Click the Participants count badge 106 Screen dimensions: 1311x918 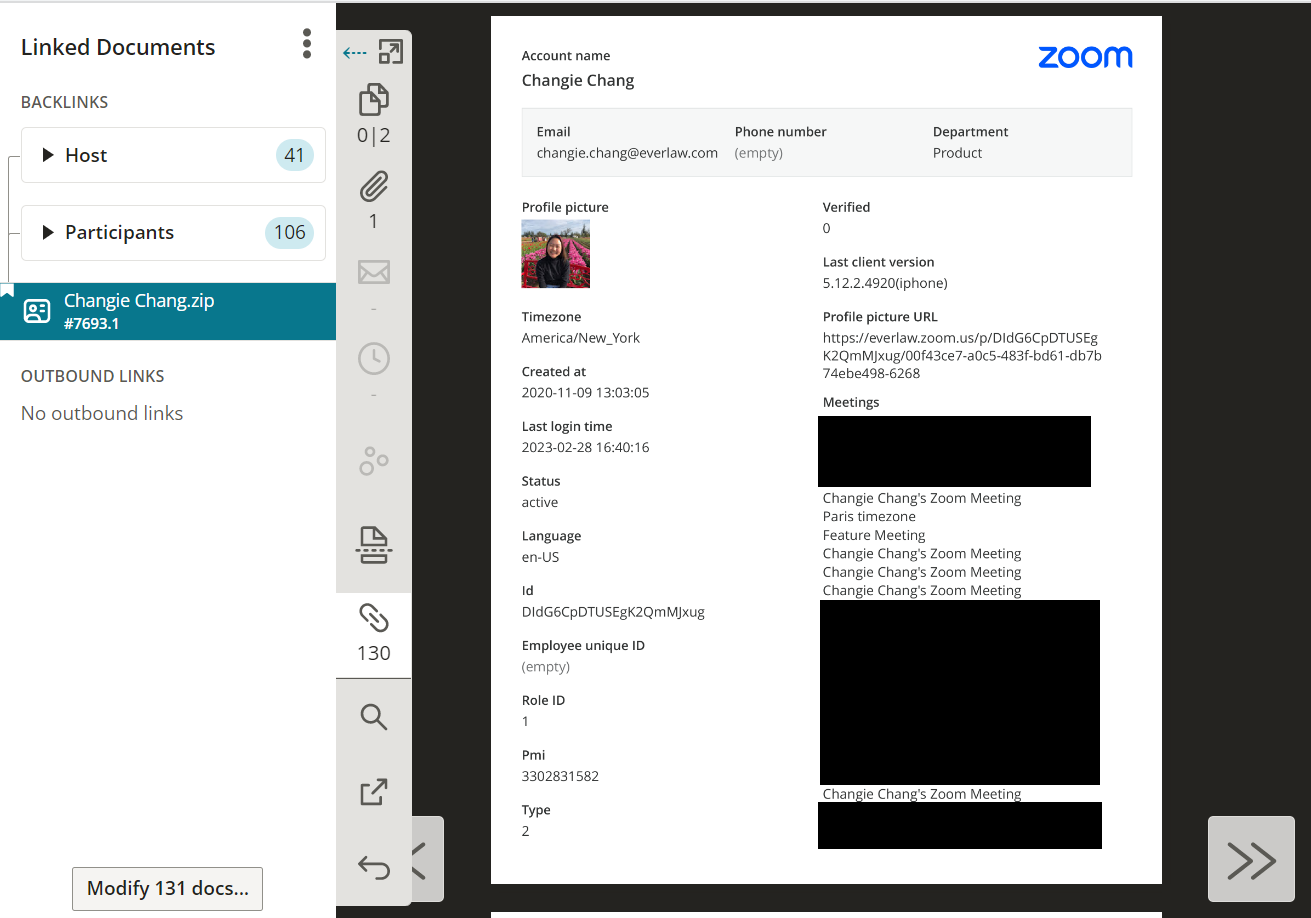point(289,232)
